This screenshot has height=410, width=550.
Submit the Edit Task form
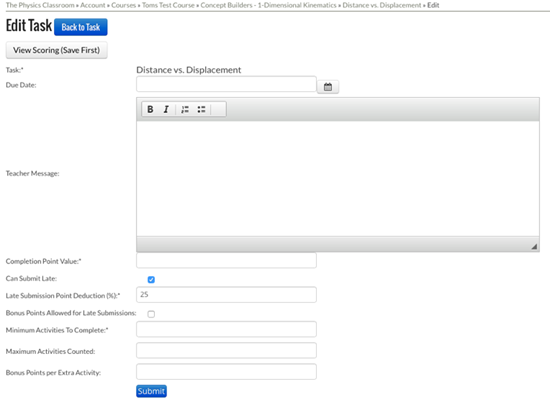coord(151,391)
